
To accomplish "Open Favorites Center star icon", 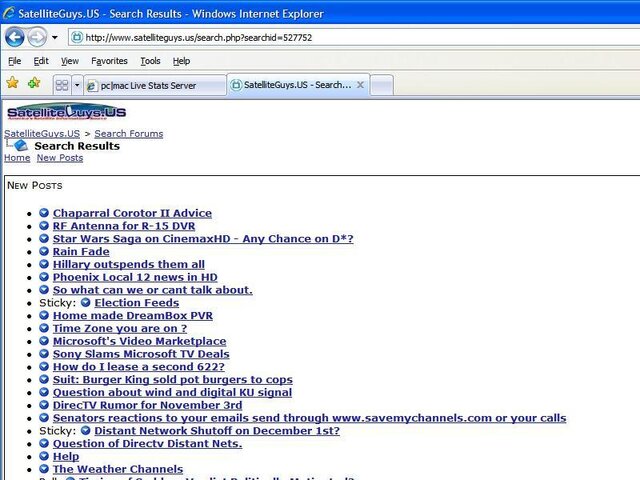I will point(13,83).
